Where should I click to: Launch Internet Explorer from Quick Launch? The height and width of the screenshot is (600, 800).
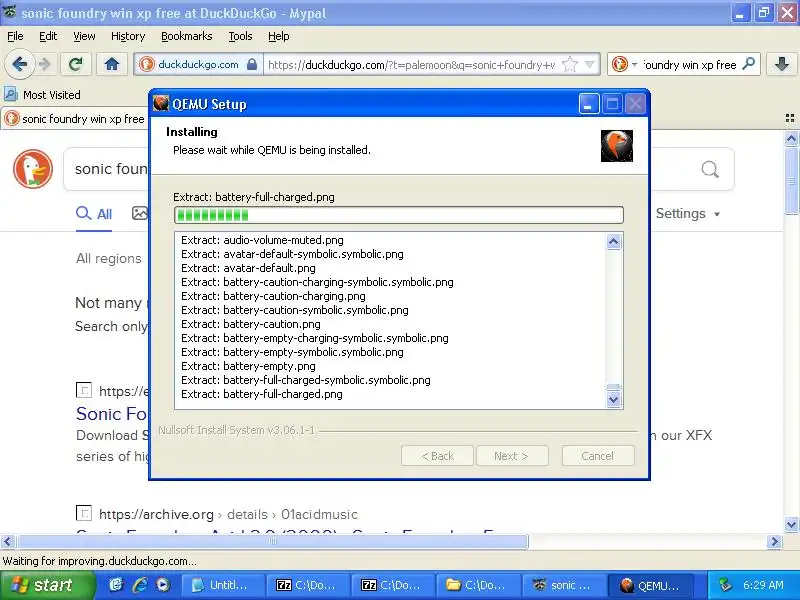139,585
